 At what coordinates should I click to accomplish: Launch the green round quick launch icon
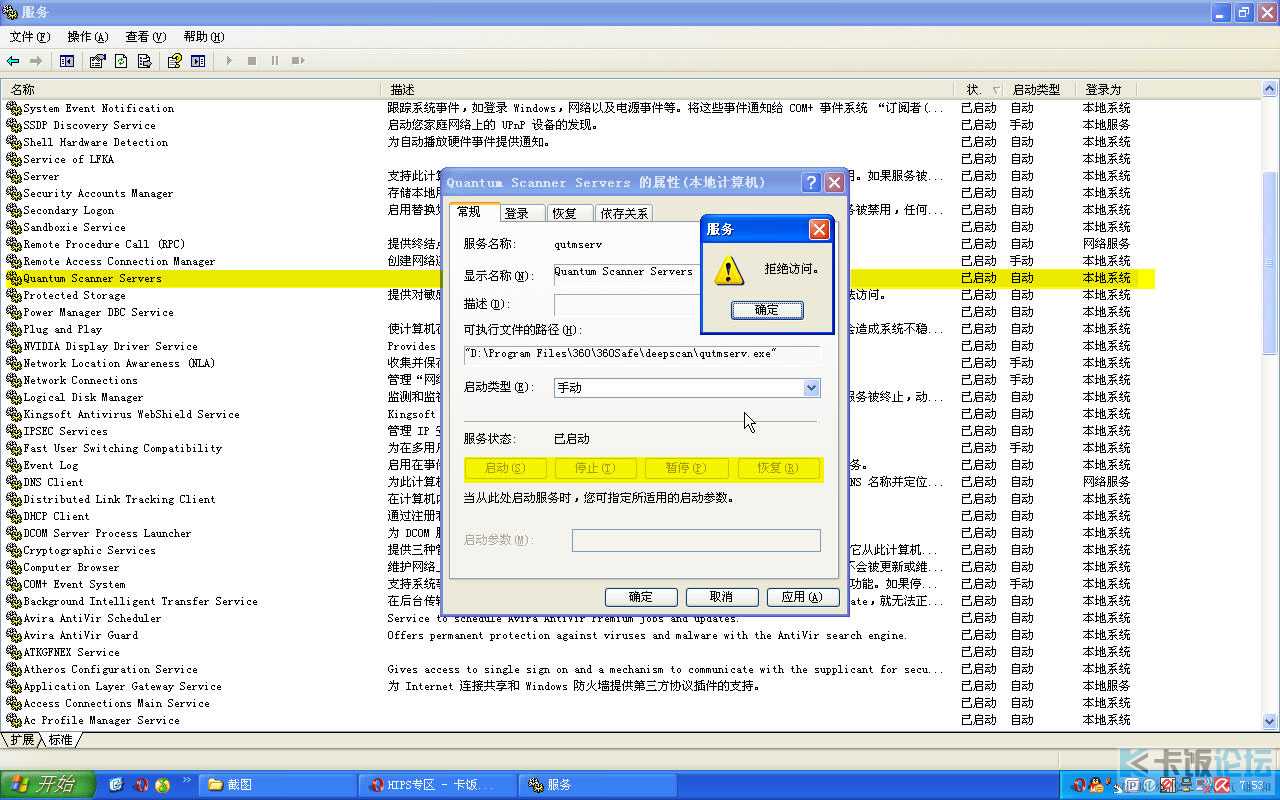coord(163,785)
